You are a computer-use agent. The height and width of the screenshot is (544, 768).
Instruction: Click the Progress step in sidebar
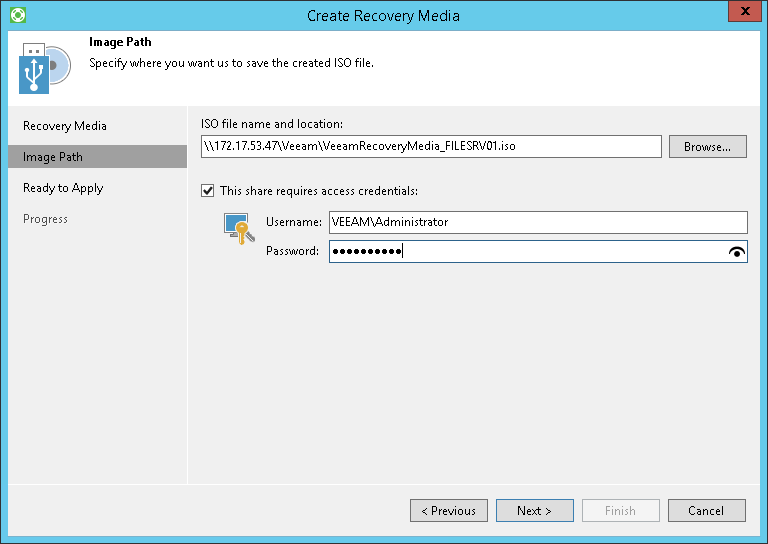45,219
